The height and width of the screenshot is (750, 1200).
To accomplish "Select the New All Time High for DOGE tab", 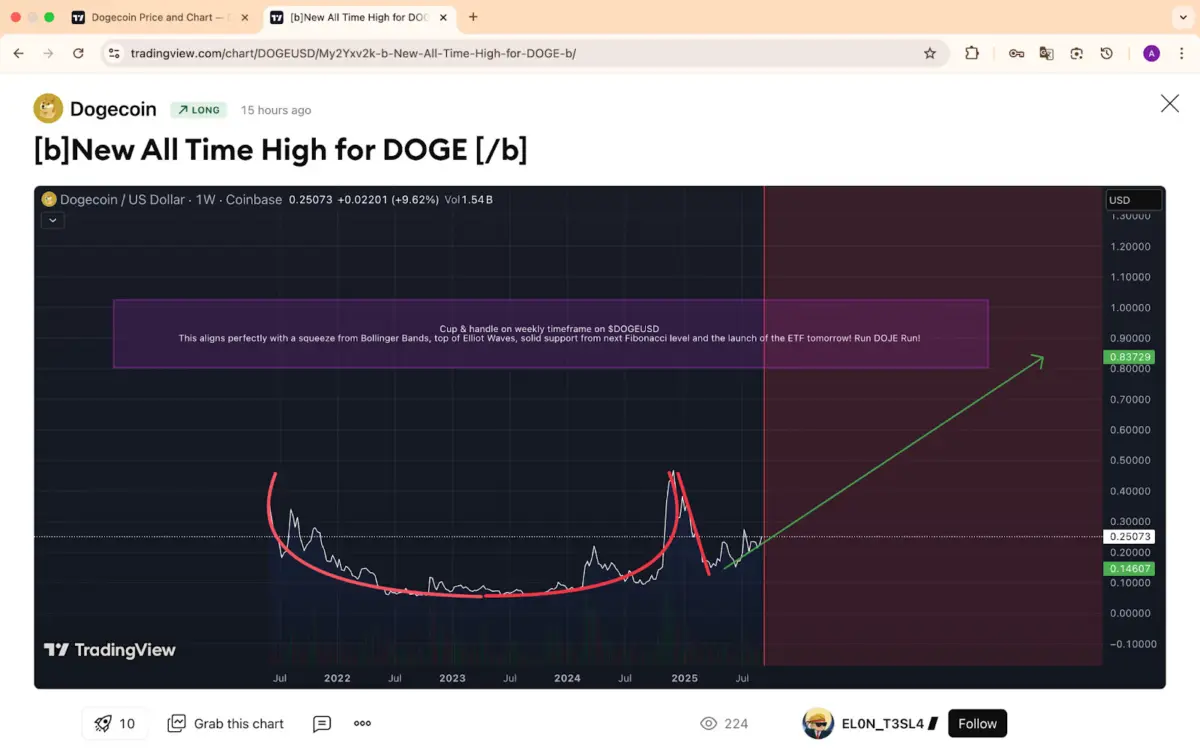I will [x=359, y=17].
